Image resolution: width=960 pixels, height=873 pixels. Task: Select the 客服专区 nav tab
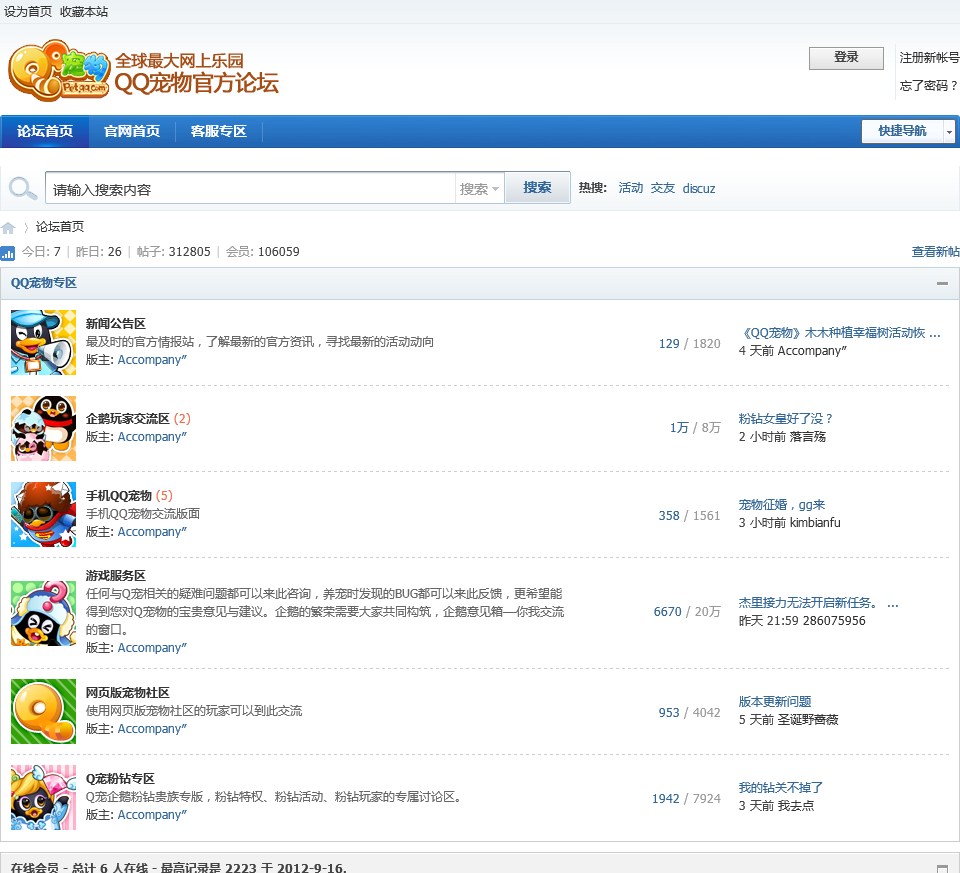pos(219,131)
